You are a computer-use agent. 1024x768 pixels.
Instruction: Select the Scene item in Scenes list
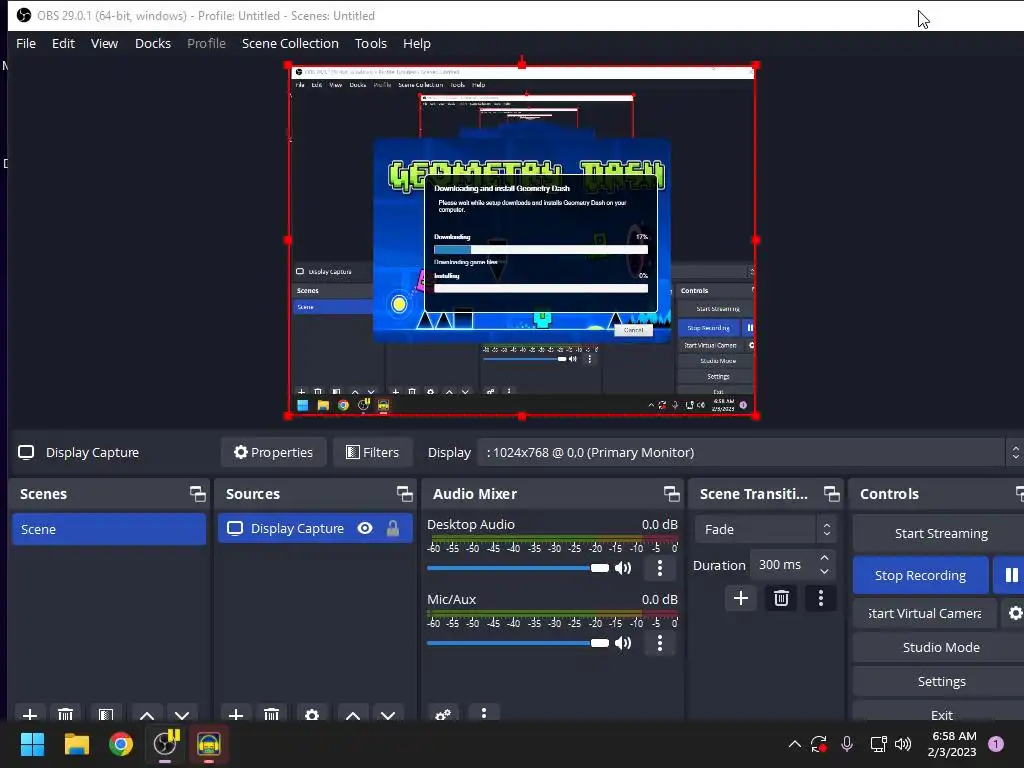pyautogui.click(x=109, y=529)
